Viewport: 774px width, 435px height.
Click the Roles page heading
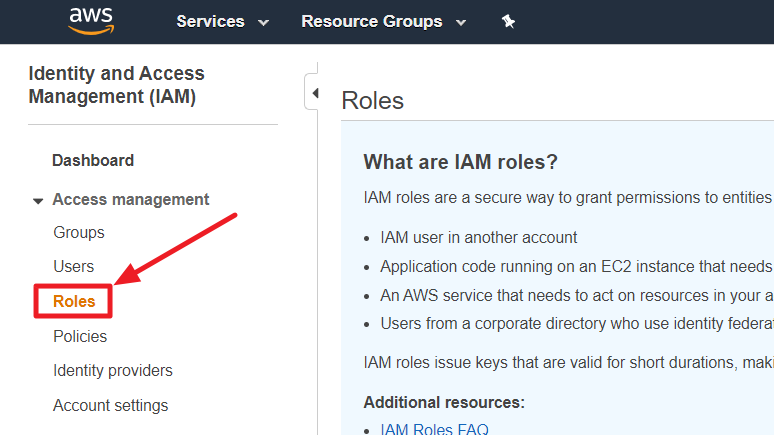pos(372,101)
